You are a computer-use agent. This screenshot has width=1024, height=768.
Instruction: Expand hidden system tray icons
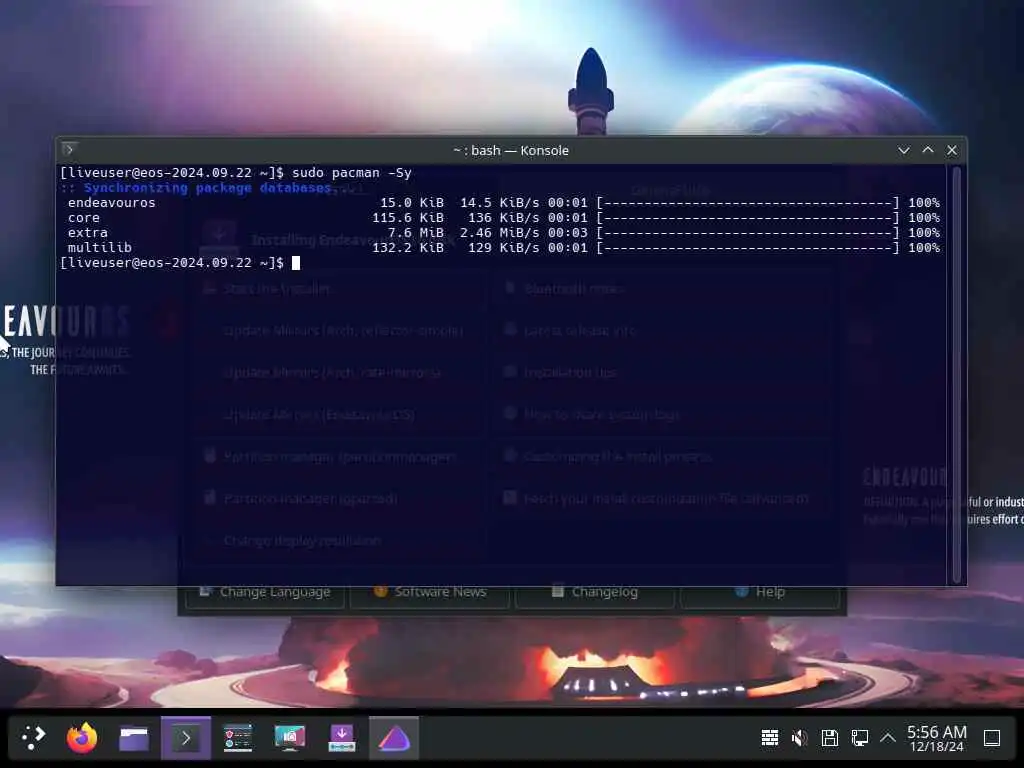point(888,738)
